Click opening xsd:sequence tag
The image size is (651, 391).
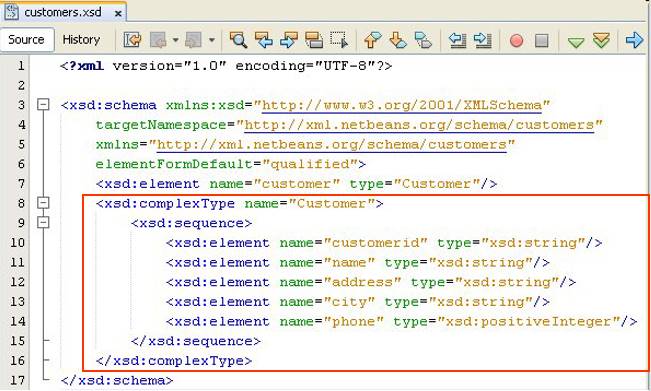pos(191,223)
